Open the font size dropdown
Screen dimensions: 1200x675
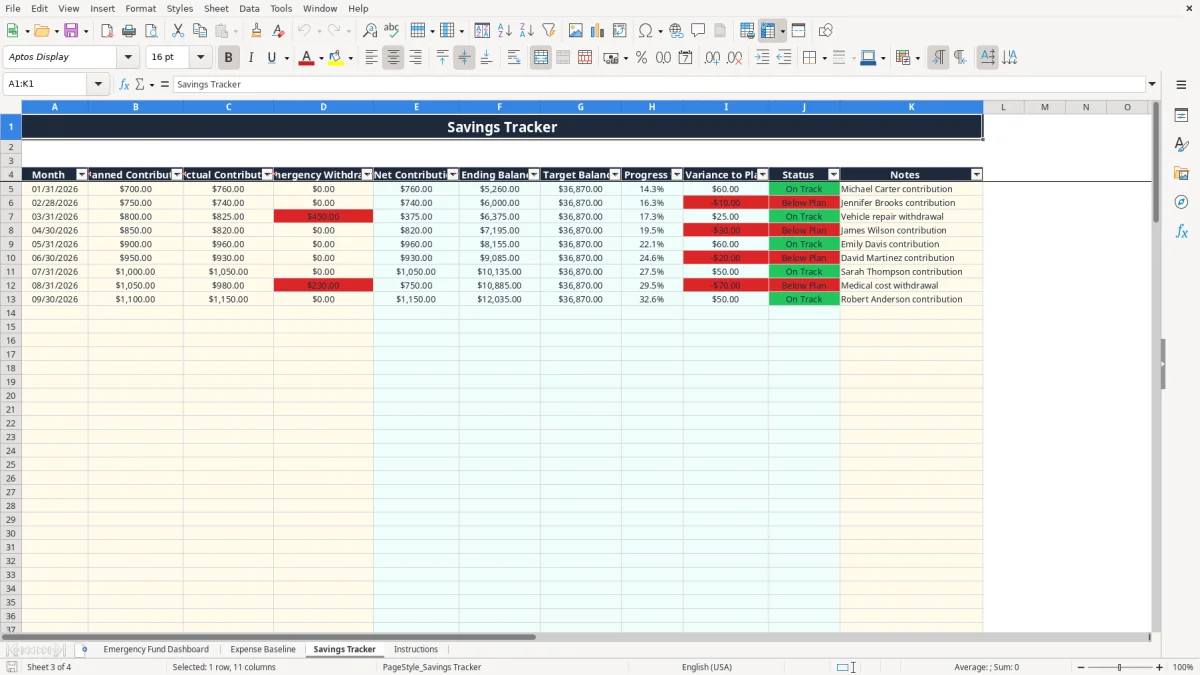point(200,58)
